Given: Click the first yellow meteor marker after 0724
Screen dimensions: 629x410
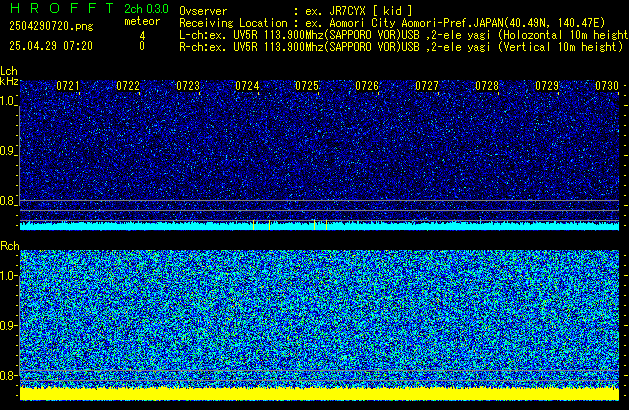Looking at the screenshot, I should (x=254, y=225).
